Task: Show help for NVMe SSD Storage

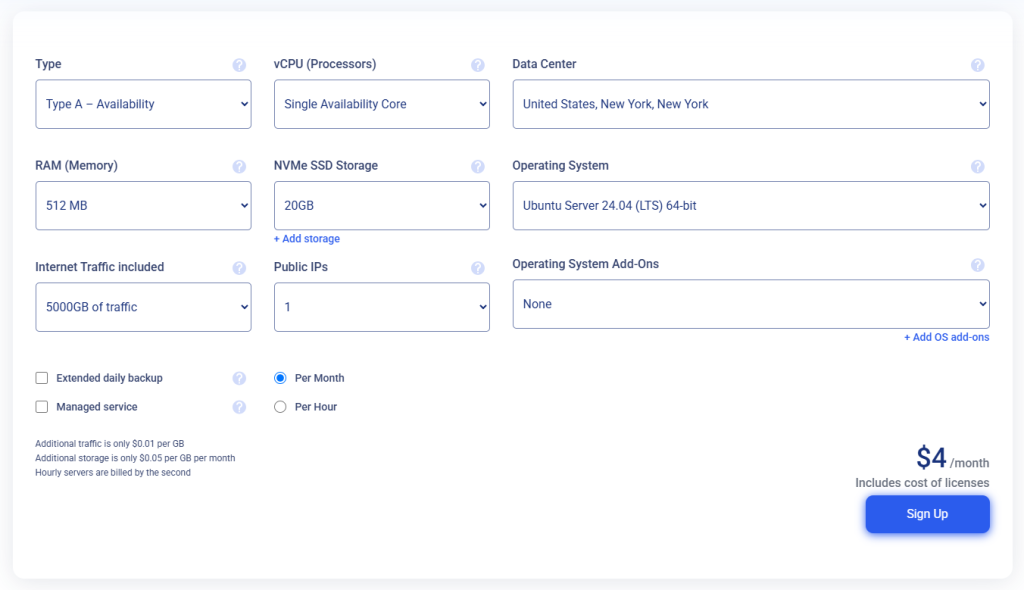Action: 477,167
